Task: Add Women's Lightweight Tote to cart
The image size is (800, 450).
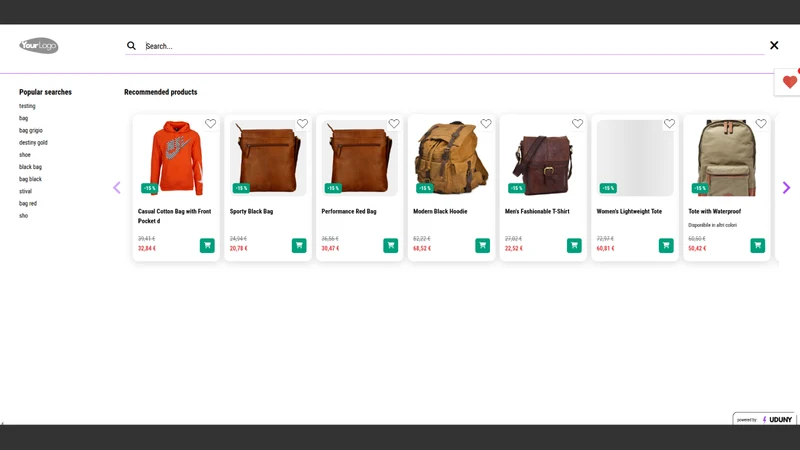Action: [666, 245]
